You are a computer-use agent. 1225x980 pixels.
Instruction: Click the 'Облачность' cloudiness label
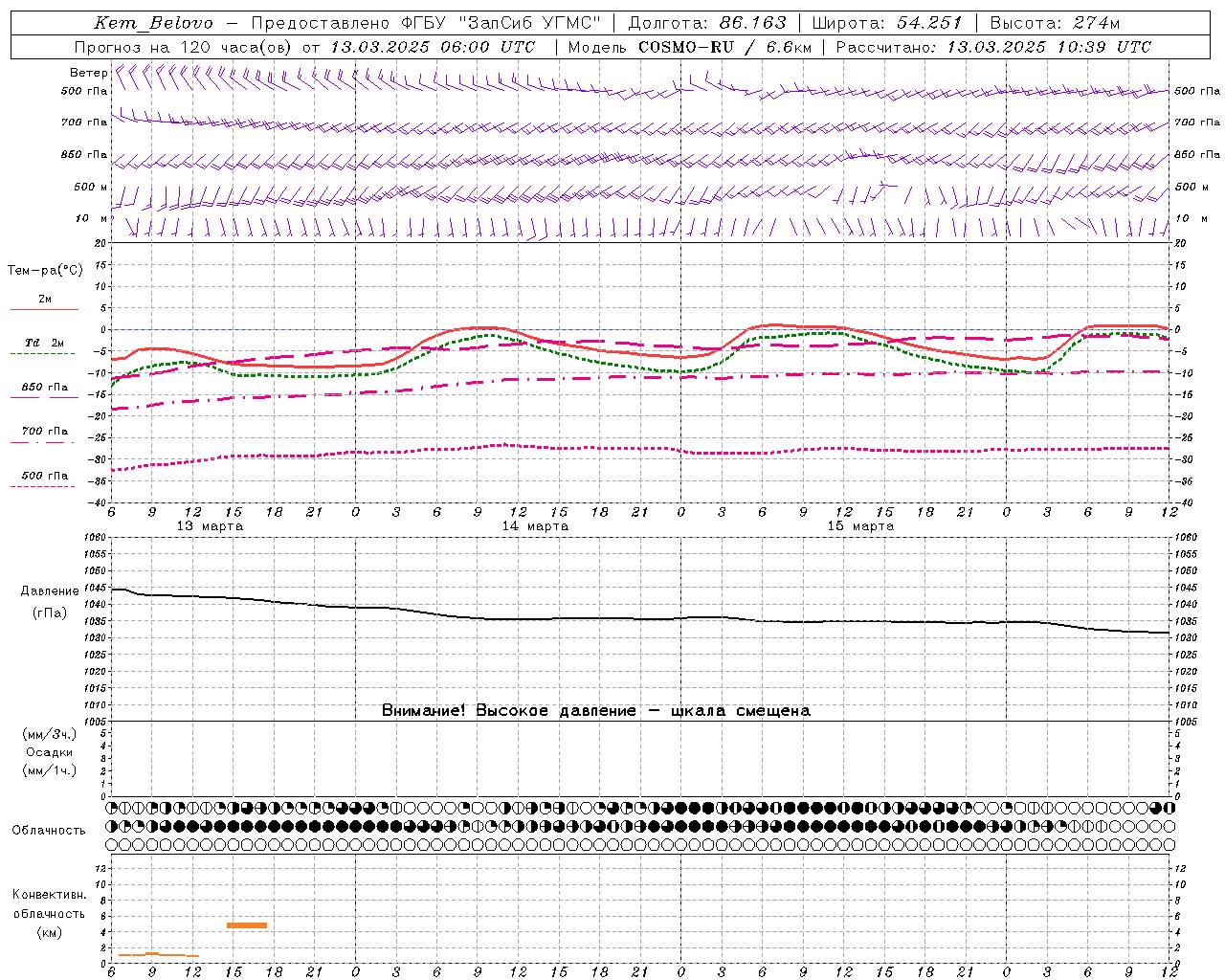pos(49,831)
